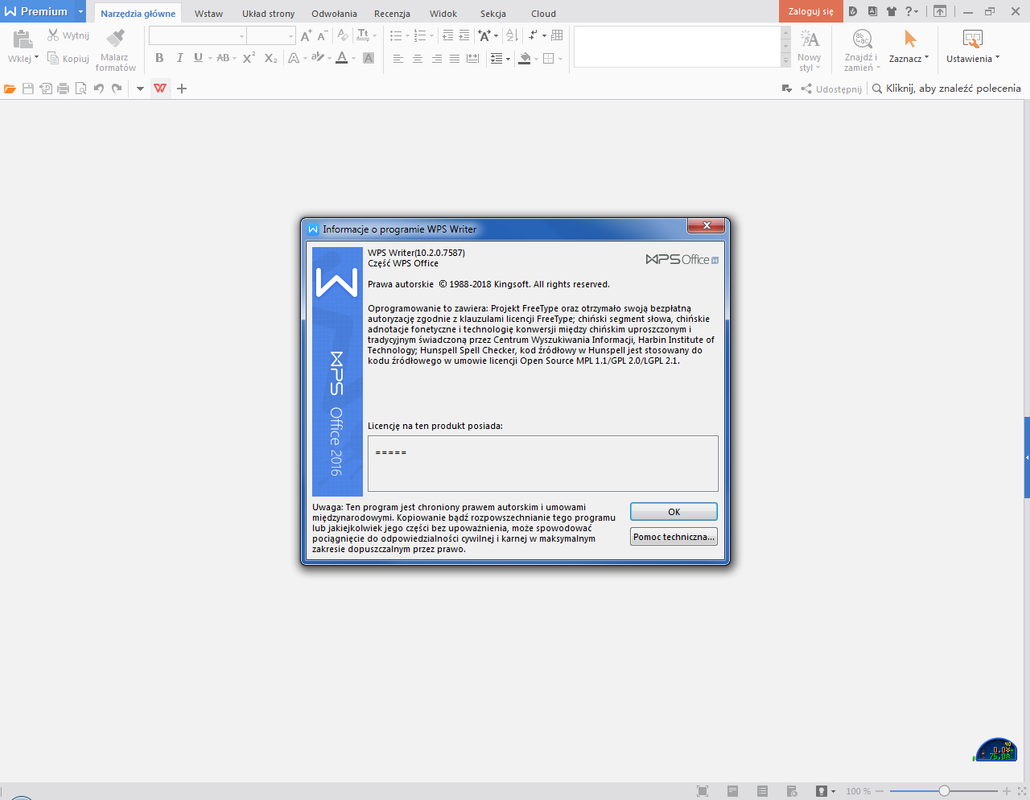1030x800 pixels.
Task: Align text left icon
Action: 398,58
